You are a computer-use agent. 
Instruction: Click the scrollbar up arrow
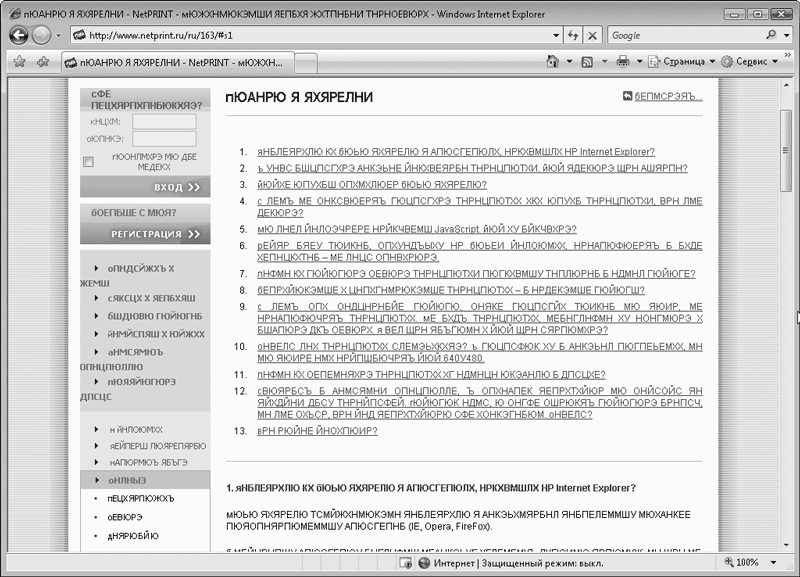(x=786, y=85)
